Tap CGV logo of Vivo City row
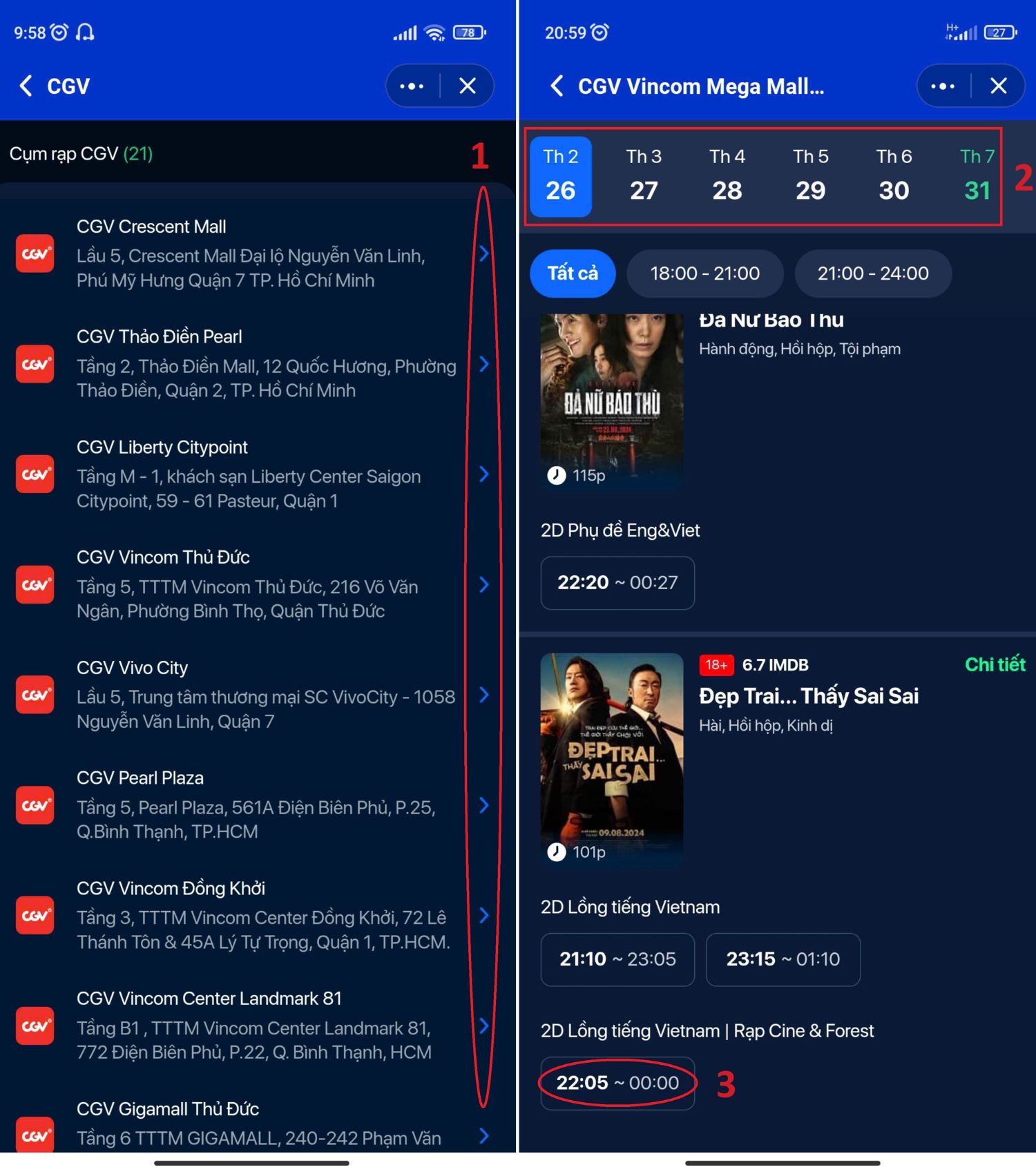The image size is (1036, 1174). 35,695
